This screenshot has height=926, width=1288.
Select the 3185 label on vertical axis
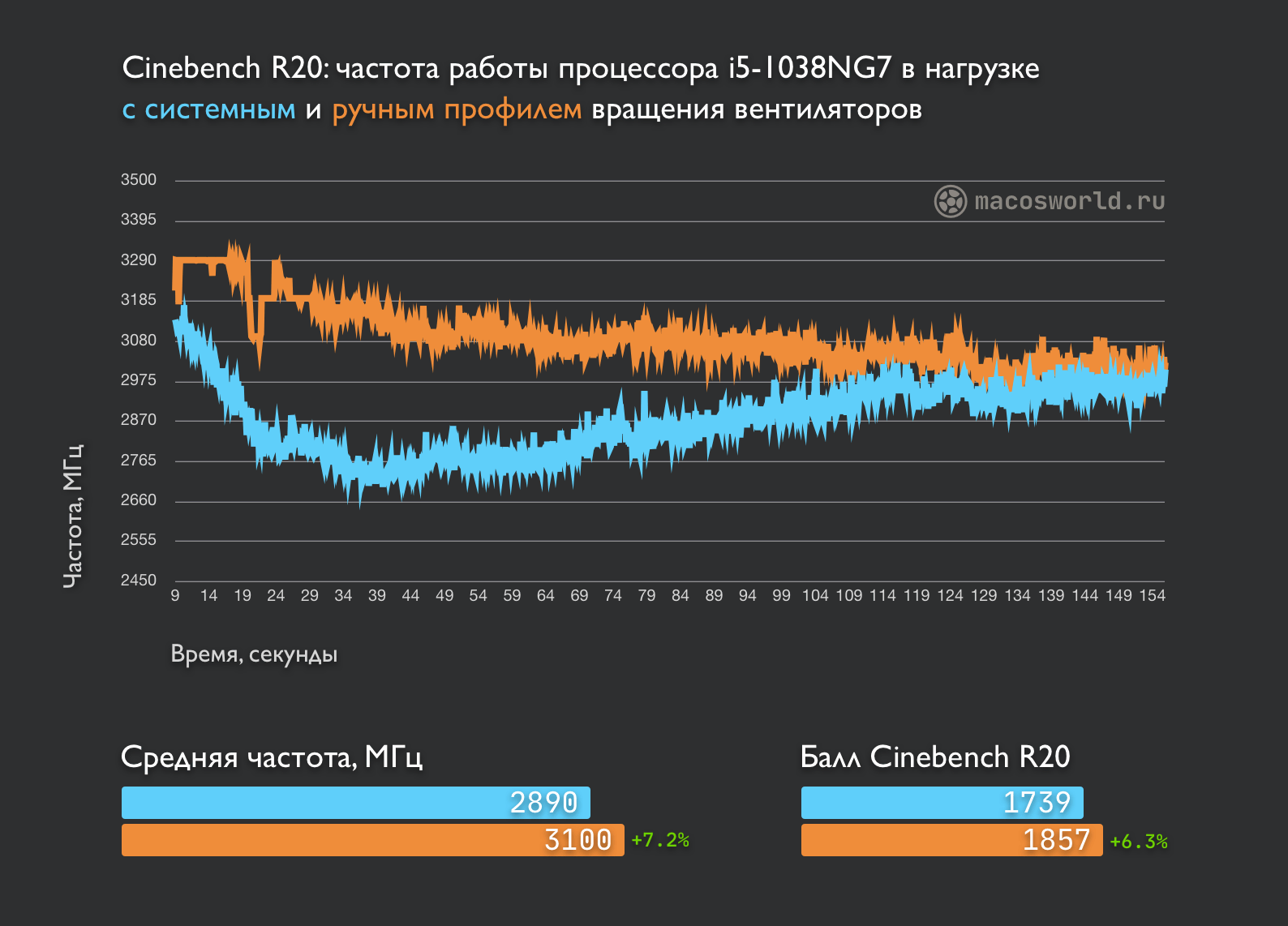[x=139, y=300]
